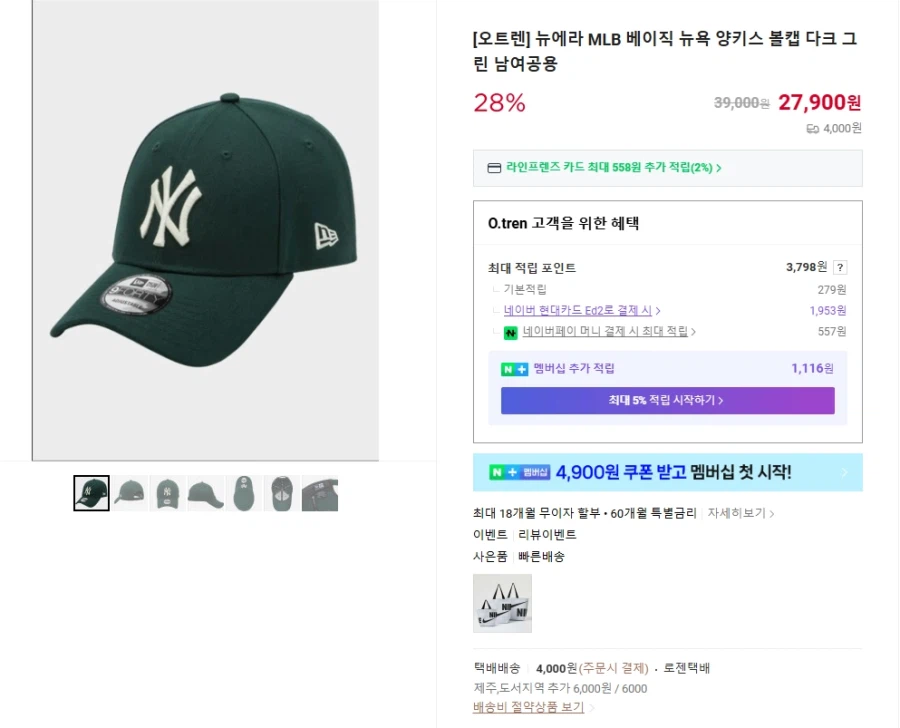
Task: Open the 배송비 절약상품 보기 link
Action: pyautogui.click(x=527, y=707)
